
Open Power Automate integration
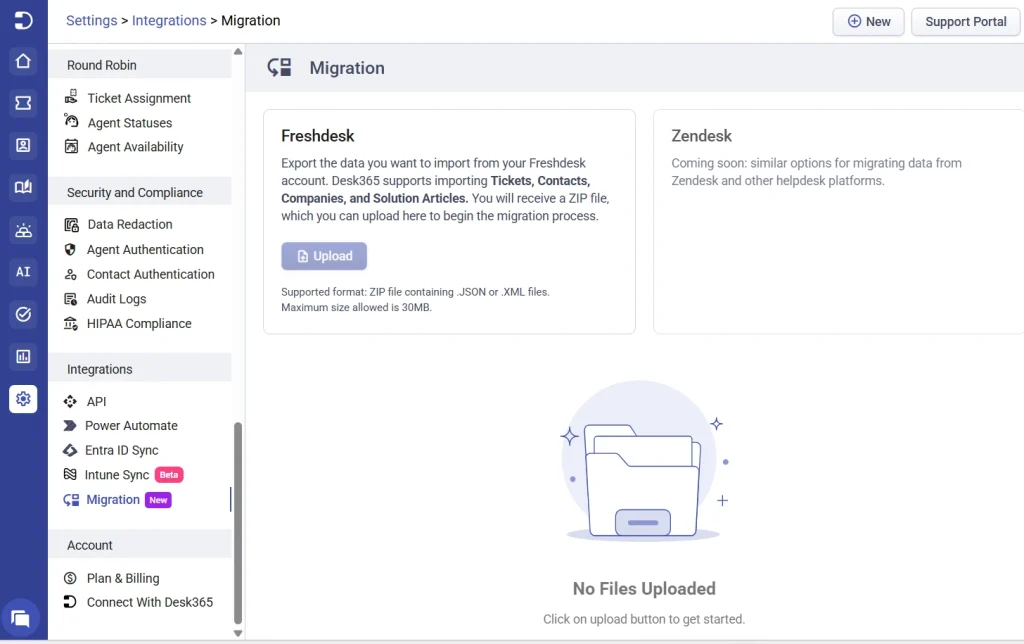click(131, 425)
